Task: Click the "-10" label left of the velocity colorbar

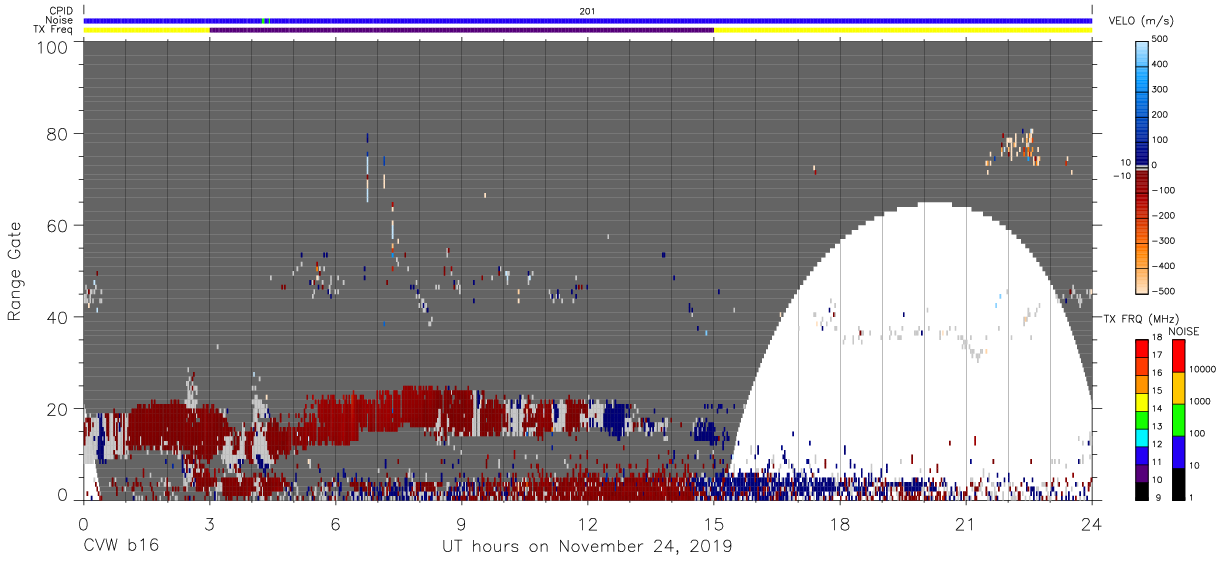Action: (x=1123, y=175)
